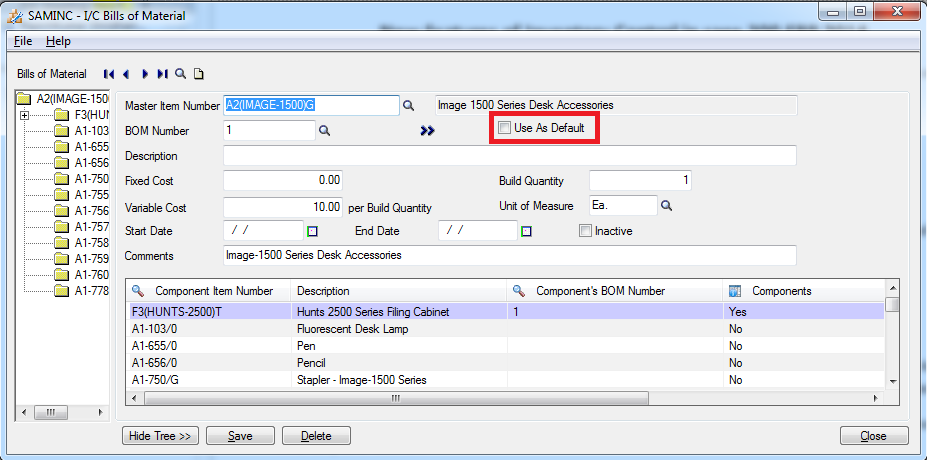Screen dimensions: 927x460
Task: Select F3(HUNTS-2500)T component row
Action: coord(506,312)
